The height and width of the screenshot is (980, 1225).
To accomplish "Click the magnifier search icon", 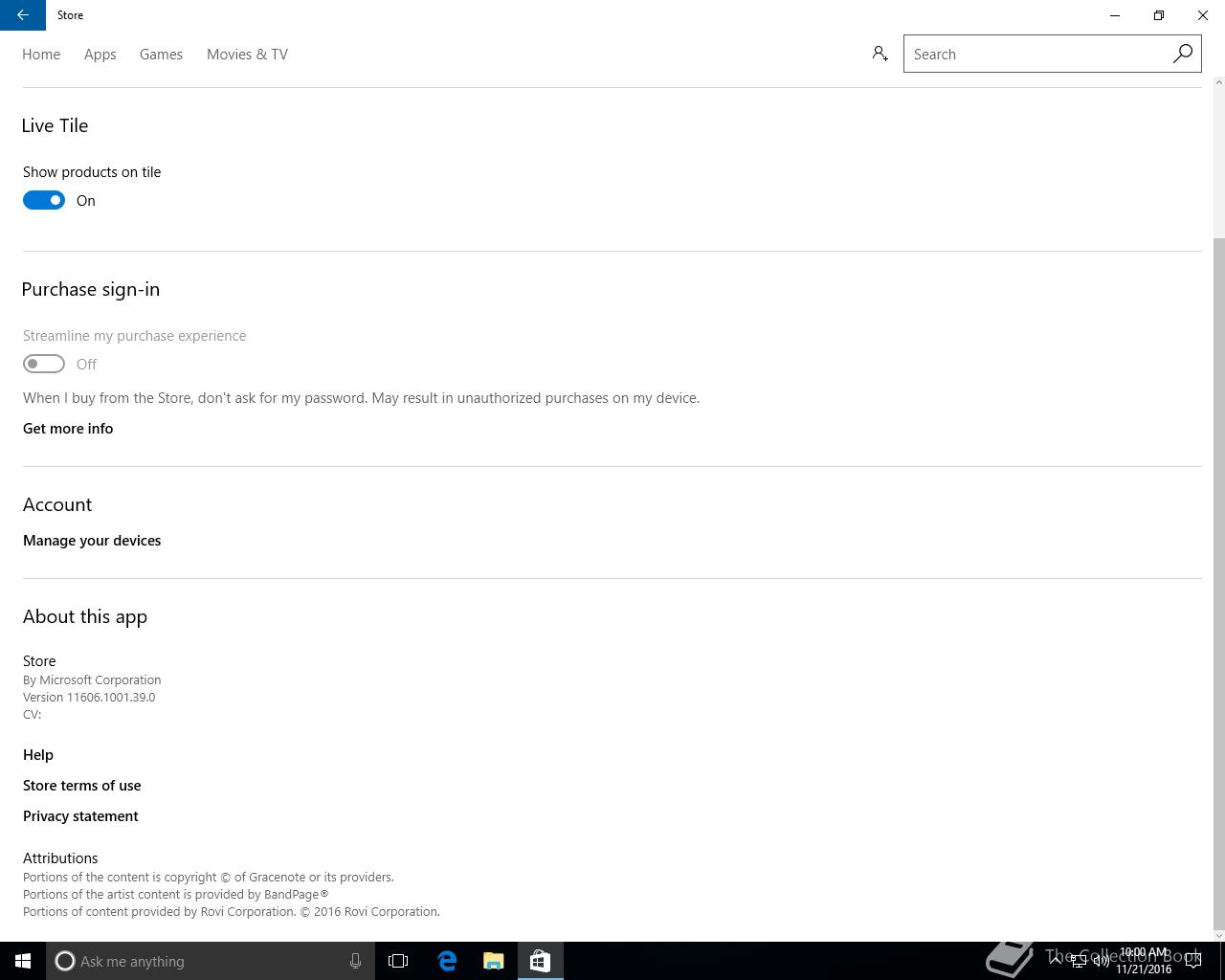I will tap(1183, 54).
